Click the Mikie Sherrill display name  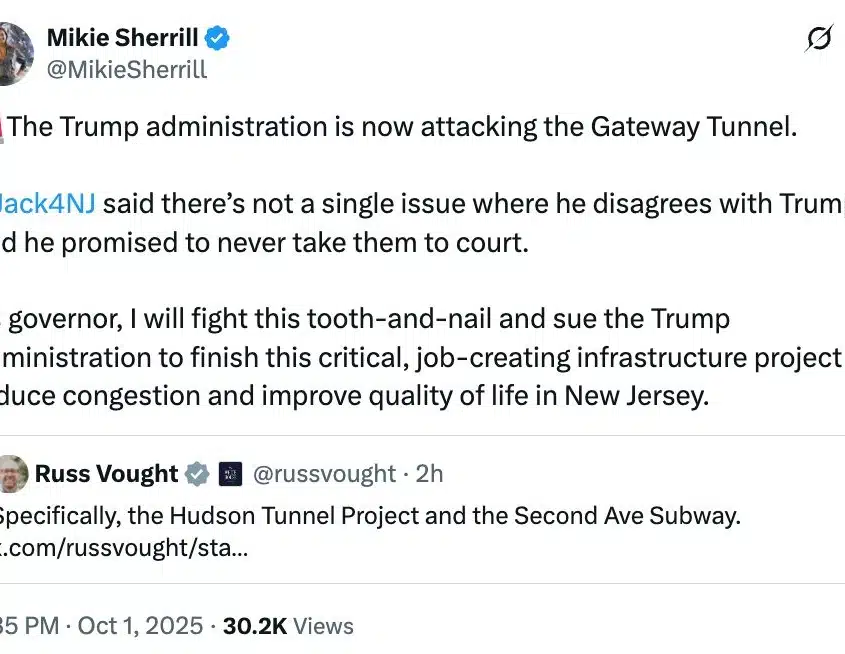[x=124, y=39]
